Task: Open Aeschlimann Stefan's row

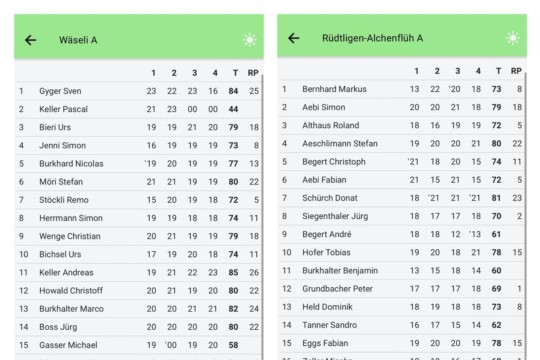Action: [402, 144]
